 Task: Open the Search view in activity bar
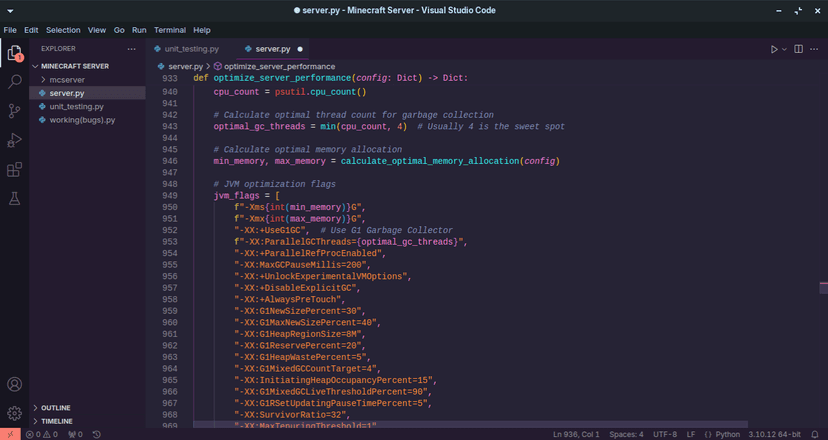pos(15,82)
